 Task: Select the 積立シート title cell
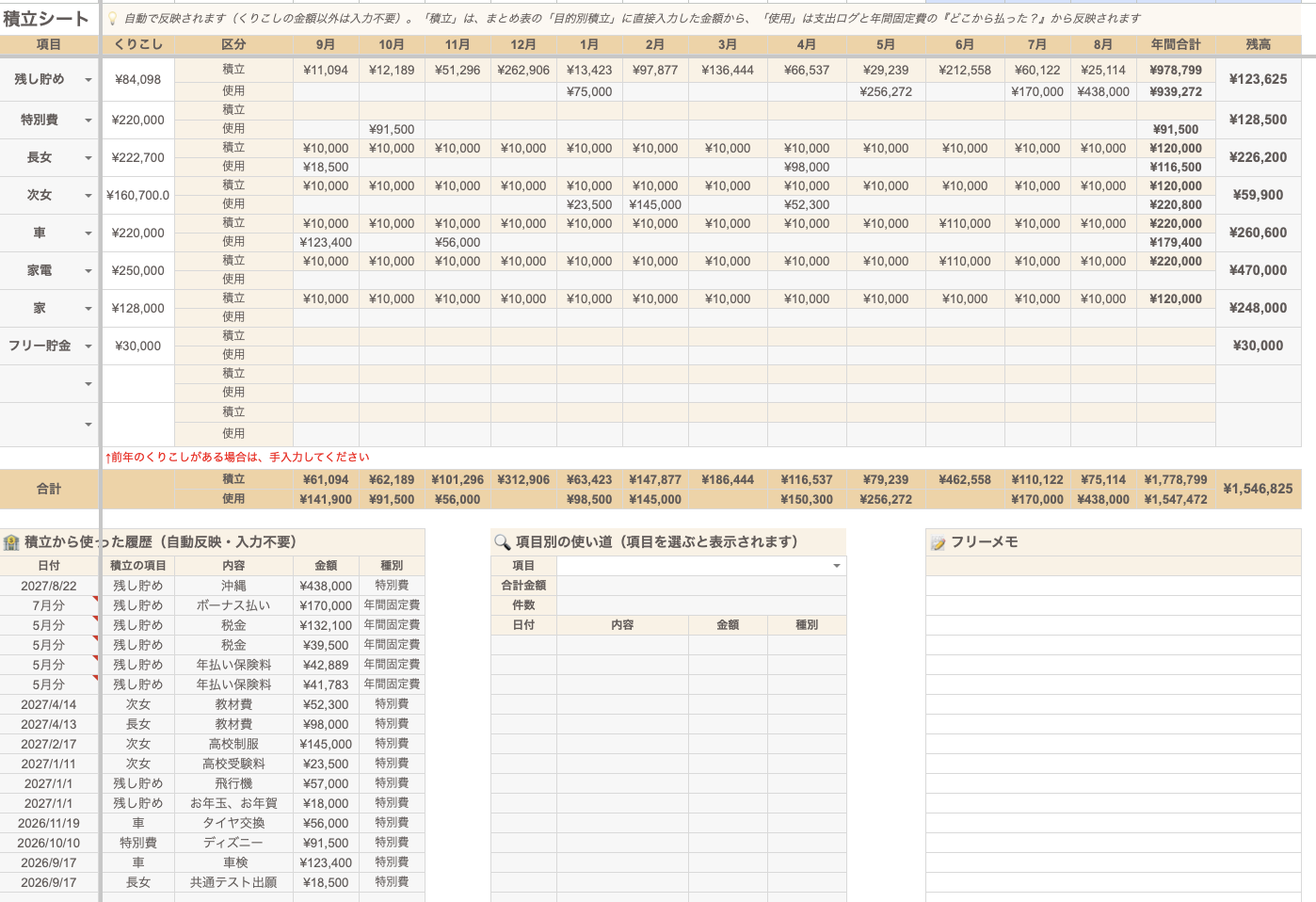49,19
